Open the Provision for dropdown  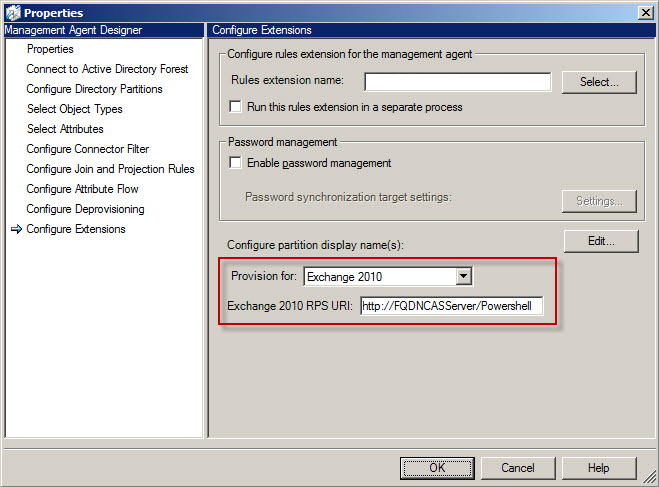click(x=463, y=277)
